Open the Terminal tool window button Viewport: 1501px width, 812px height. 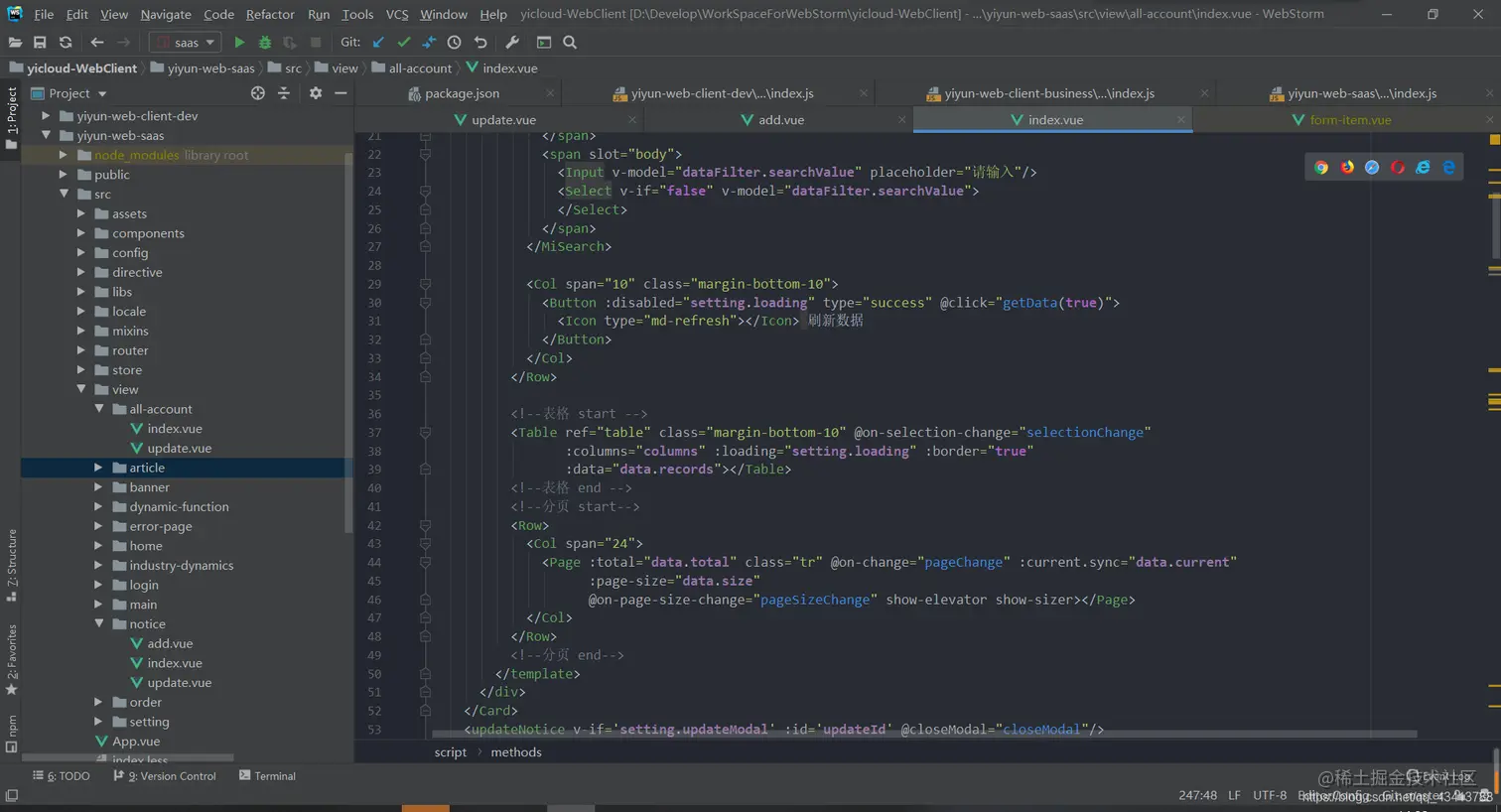click(267, 776)
